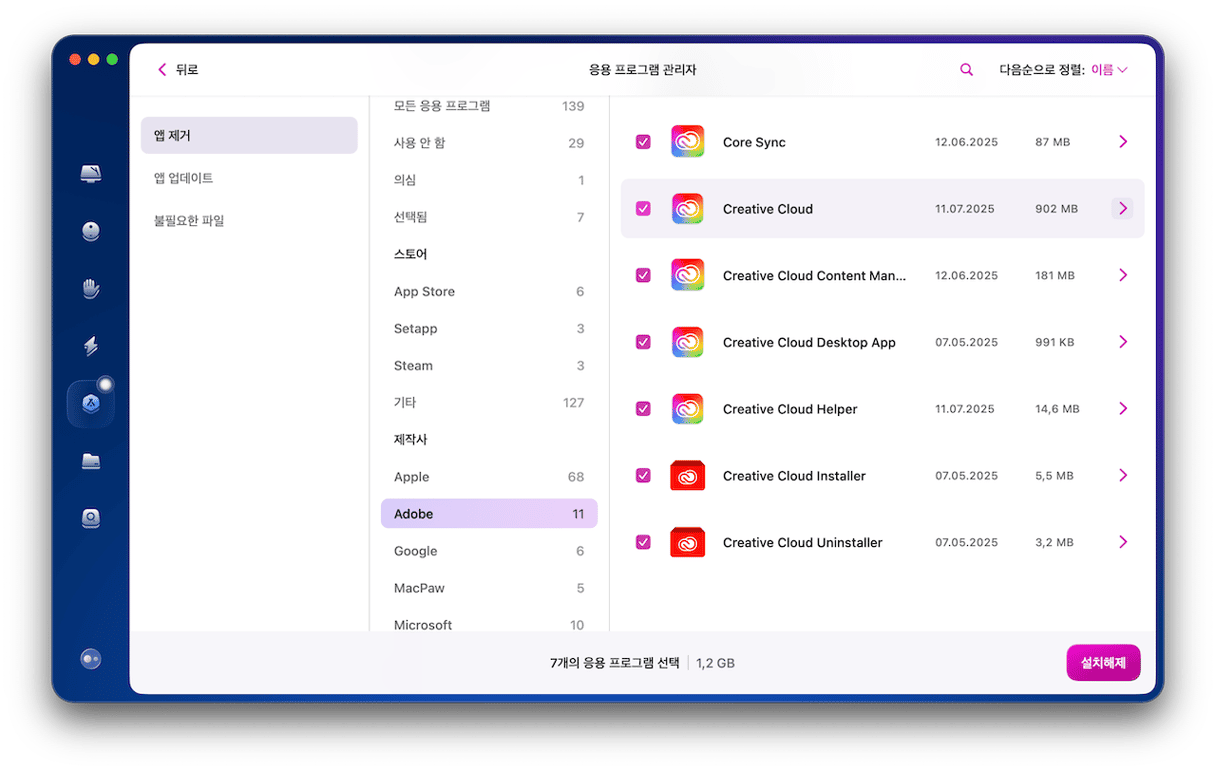
Task: Expand Creative Cloud Installer details arrow
Action: pyautogui.click(x=1123, y=476)
